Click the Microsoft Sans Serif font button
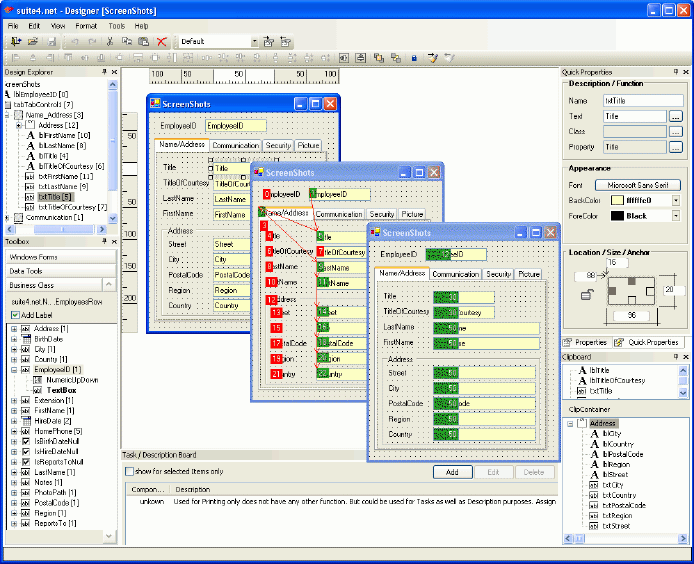 pyautogui.click(x=638, y=185)
